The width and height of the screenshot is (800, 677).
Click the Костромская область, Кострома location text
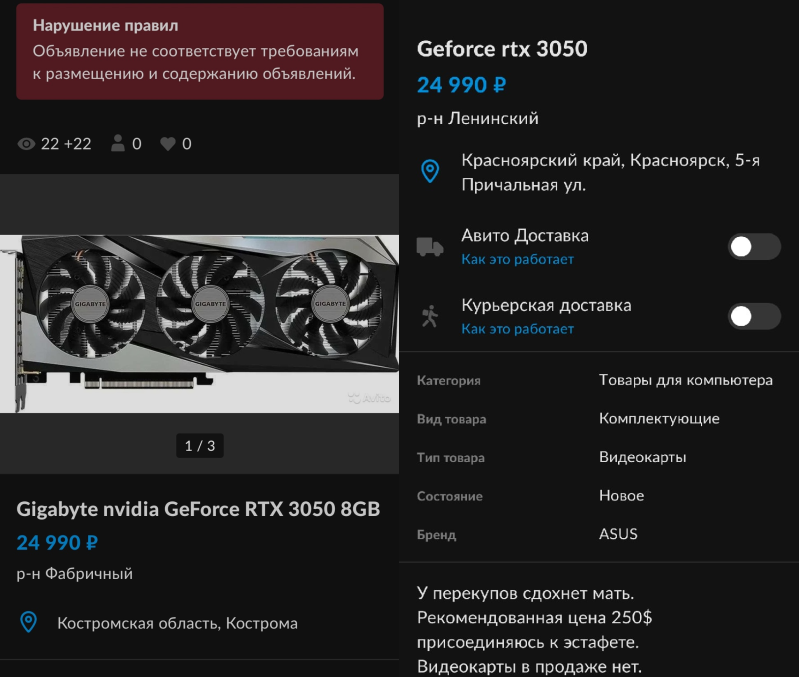pos(177,623)
